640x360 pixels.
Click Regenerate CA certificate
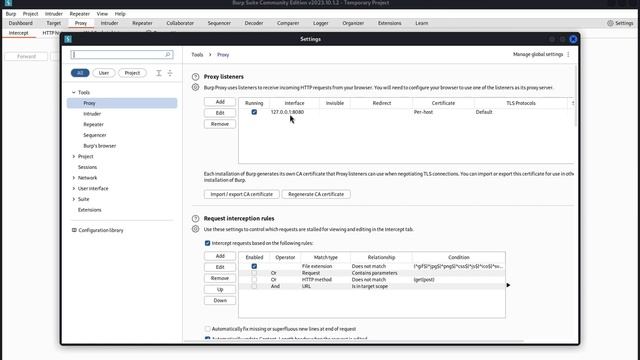tap(316, 194)
